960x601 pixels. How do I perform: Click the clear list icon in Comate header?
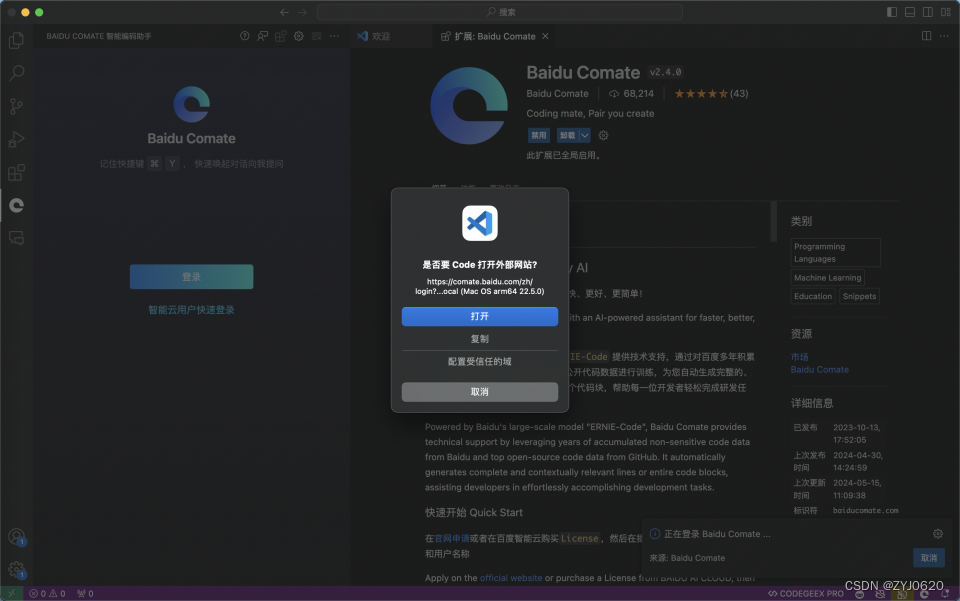point(317,36)
